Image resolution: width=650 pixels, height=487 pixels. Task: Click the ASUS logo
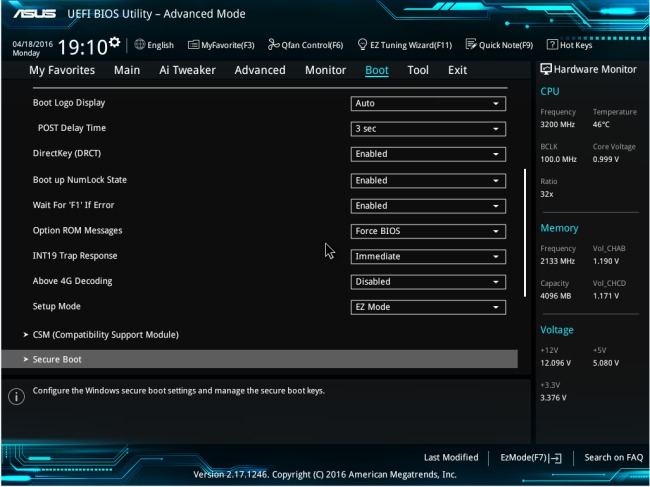[34, 14]
